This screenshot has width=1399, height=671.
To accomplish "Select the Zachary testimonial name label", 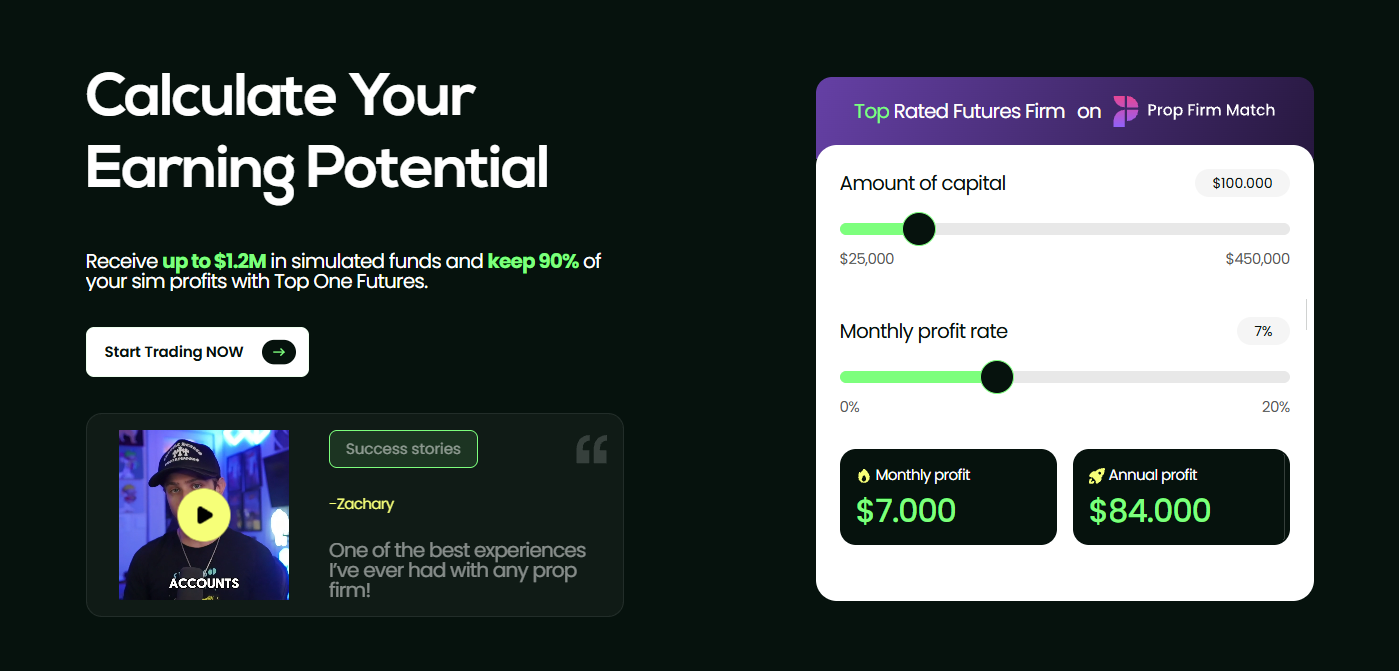I will click(x=362, y=504).
